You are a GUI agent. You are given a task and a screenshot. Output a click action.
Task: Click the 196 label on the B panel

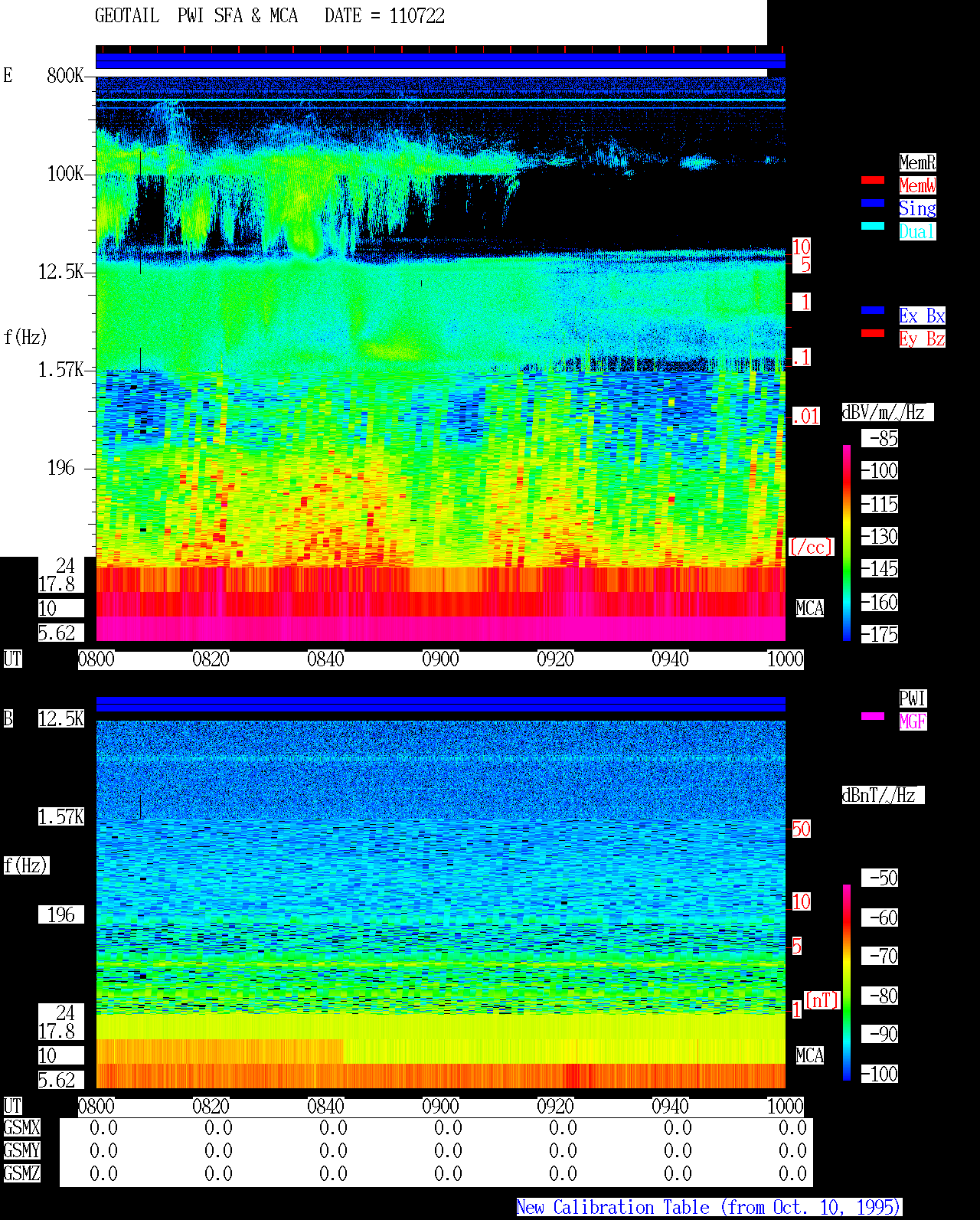tap(60, 915)
